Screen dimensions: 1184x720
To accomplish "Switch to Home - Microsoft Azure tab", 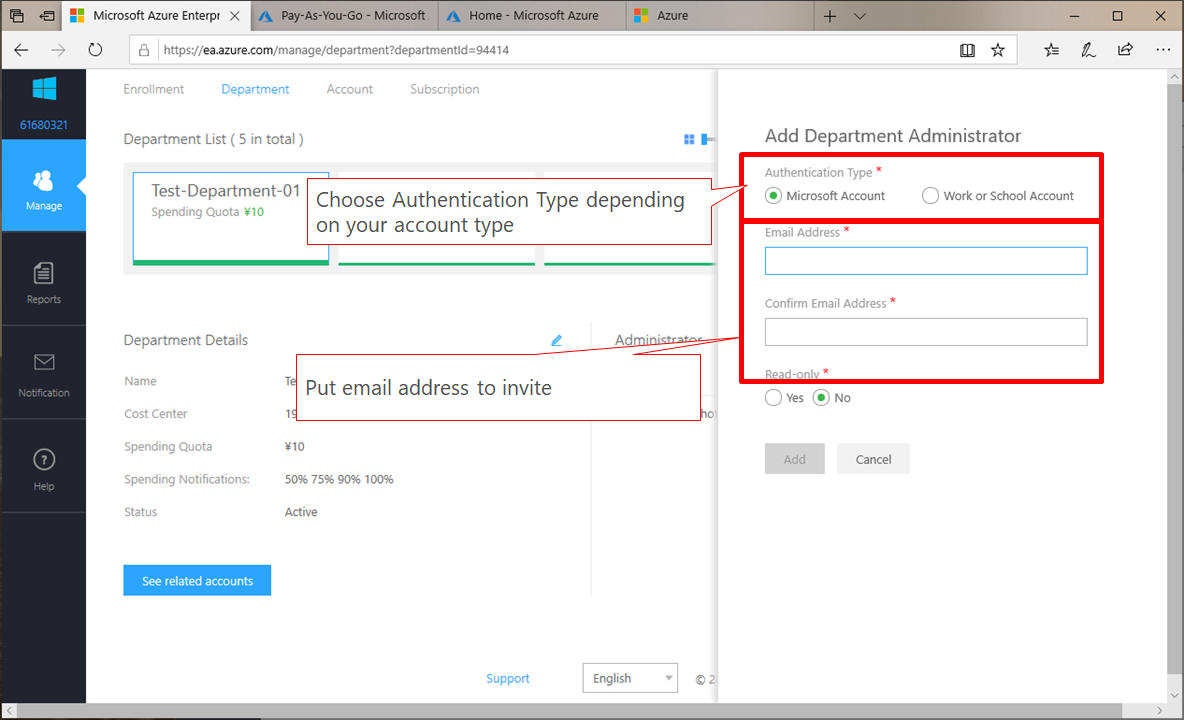I will point(532,16).
